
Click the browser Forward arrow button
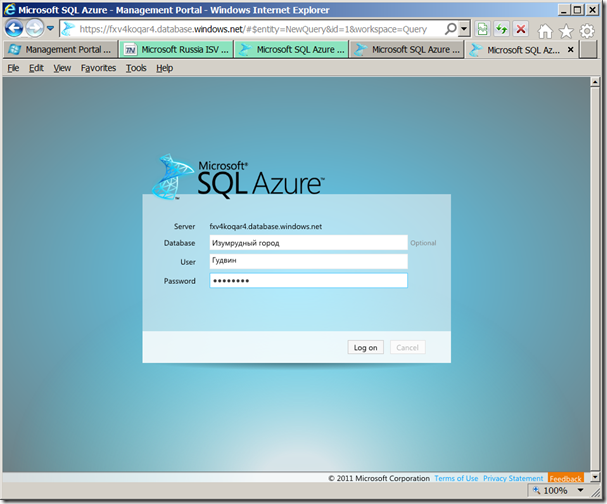(x=34, y=28)
